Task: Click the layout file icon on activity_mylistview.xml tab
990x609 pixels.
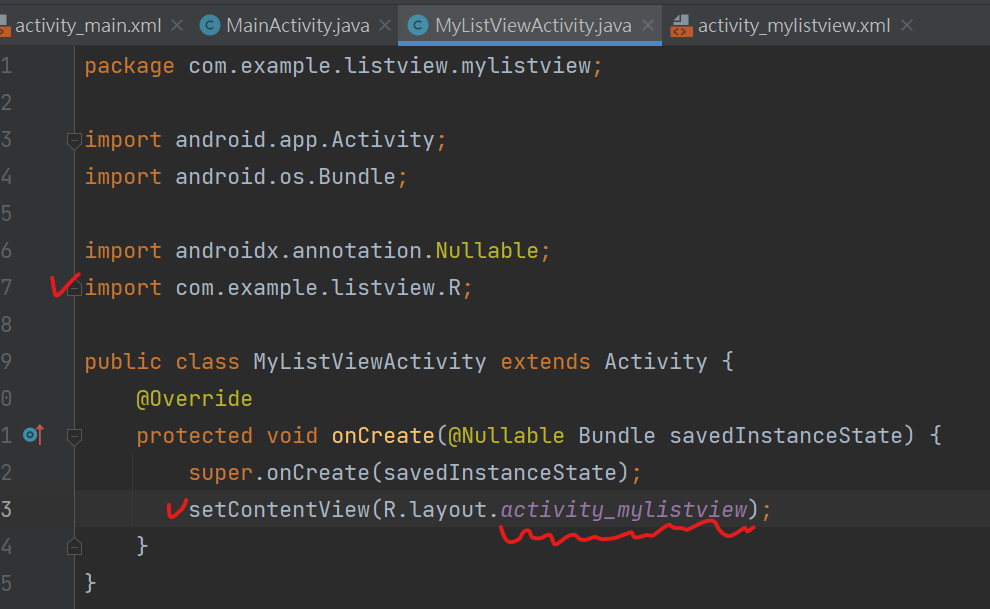Action: pyautogui.click(x=681, y=26)
